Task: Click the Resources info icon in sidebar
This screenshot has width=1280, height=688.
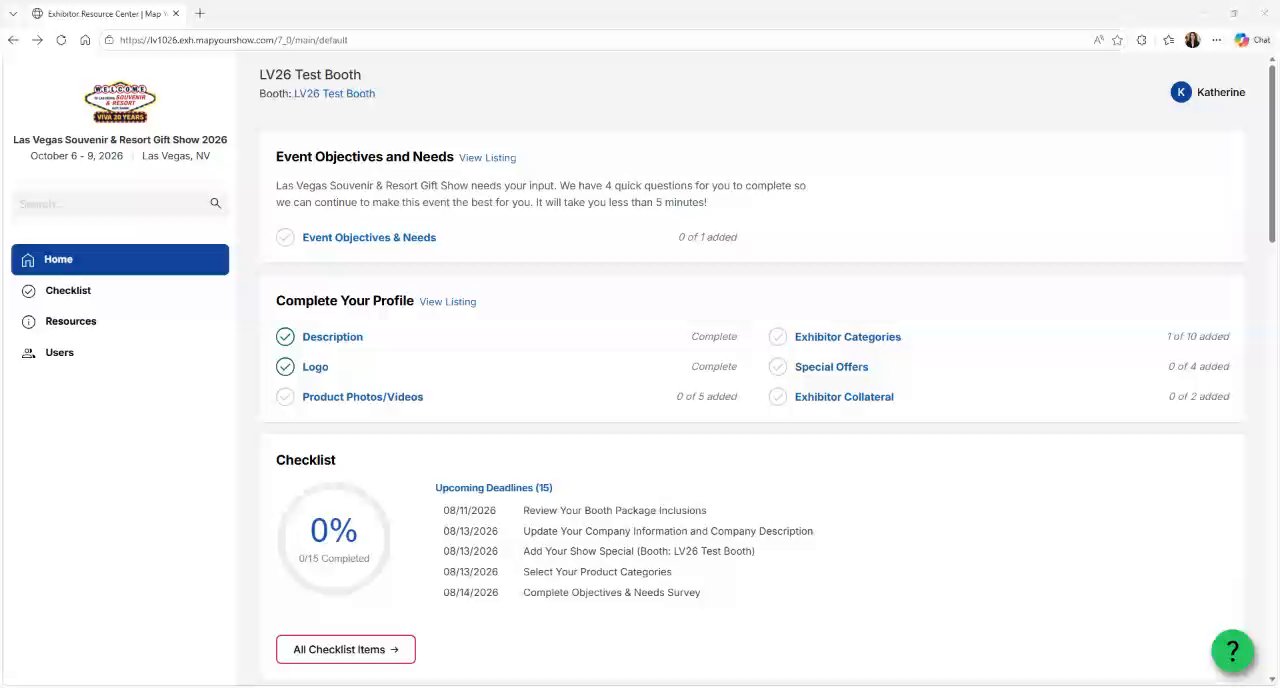Action: [28, 322]
